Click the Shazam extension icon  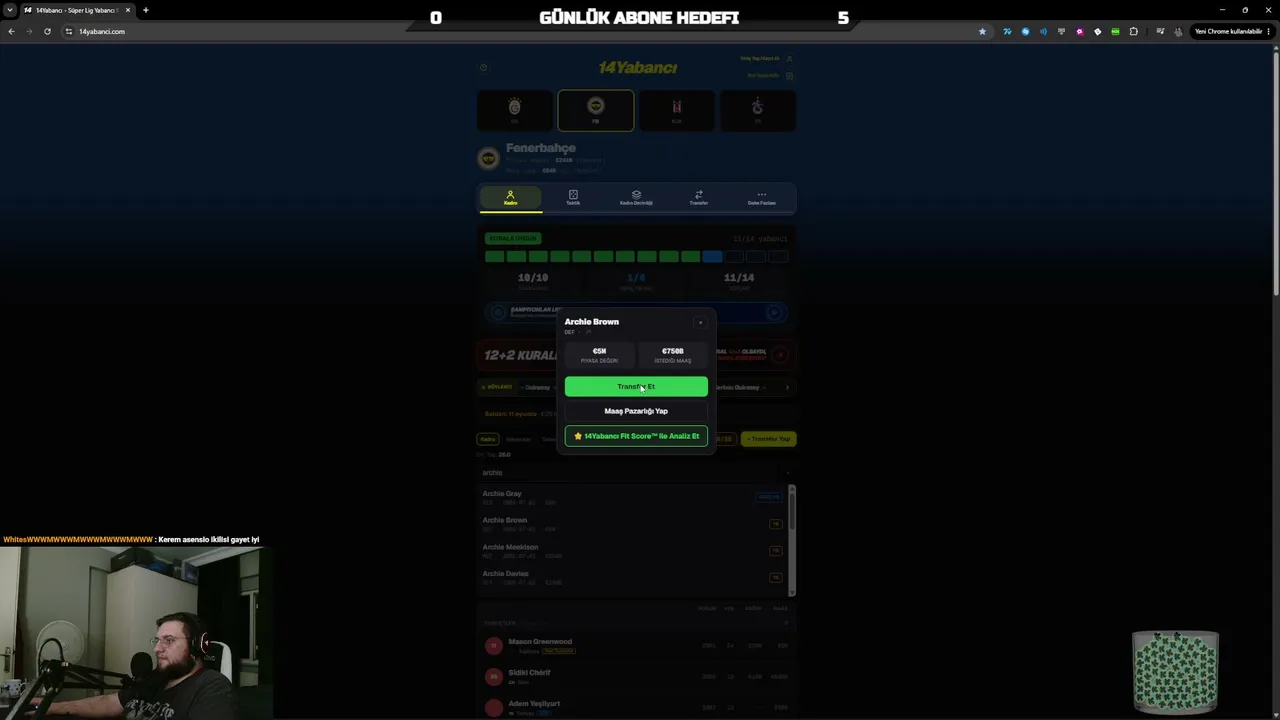click(x=1025, y=31)
